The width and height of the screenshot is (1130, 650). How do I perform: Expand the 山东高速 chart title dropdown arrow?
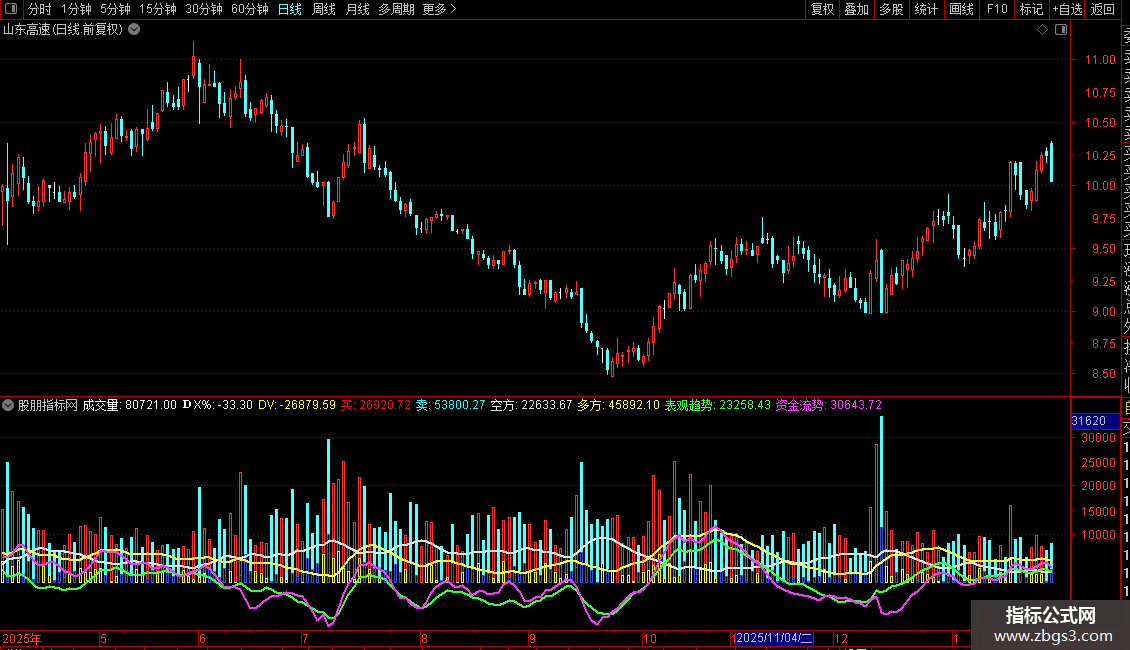tap(135, 30)
